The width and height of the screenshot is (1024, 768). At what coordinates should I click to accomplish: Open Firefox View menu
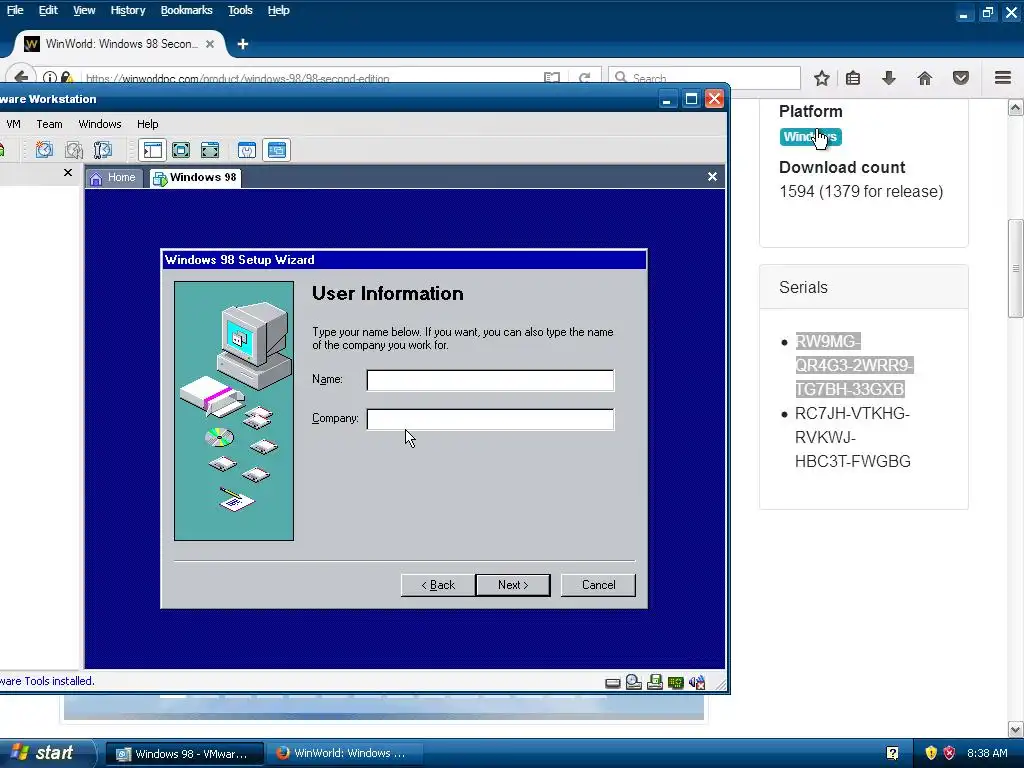coord(84,10)
